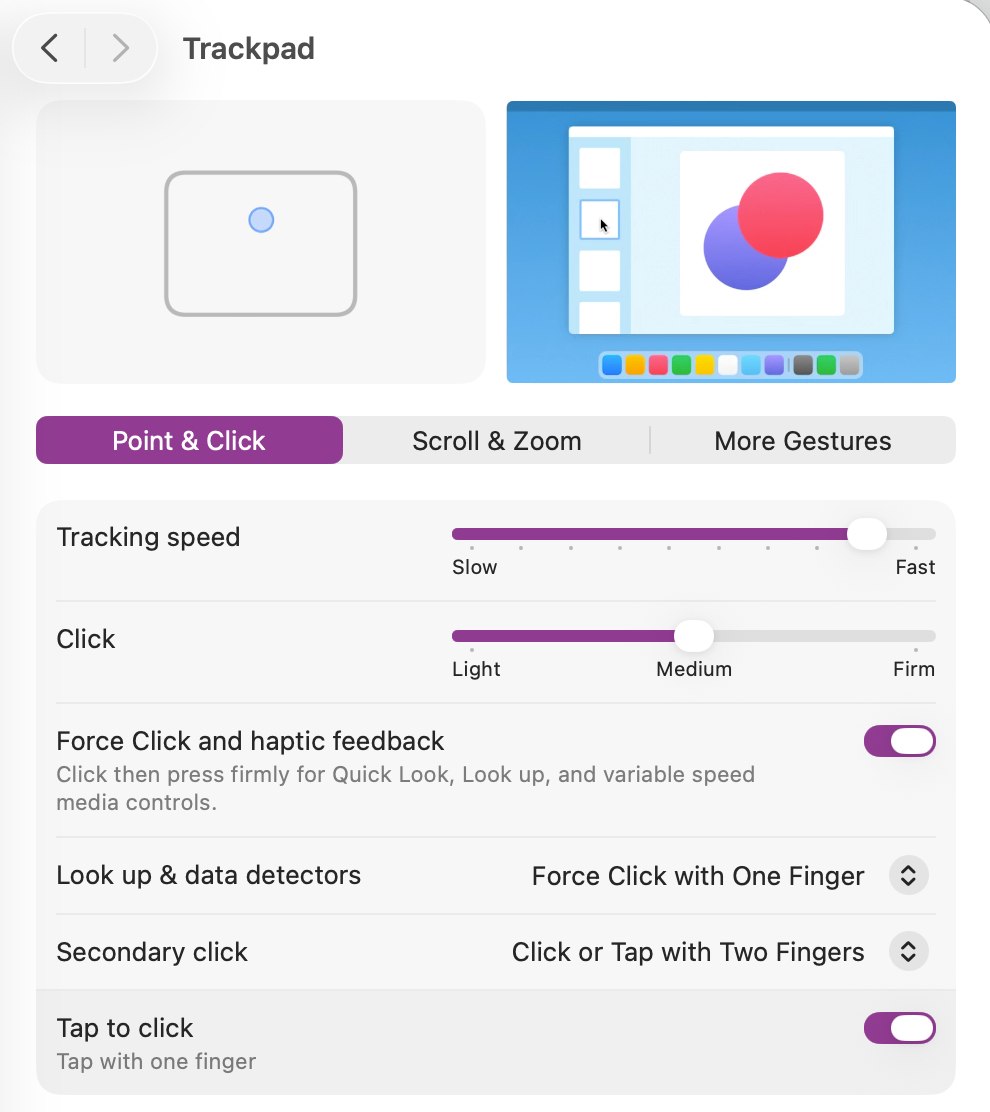Click the selected slide thumbnail in preview

(599, 220)
